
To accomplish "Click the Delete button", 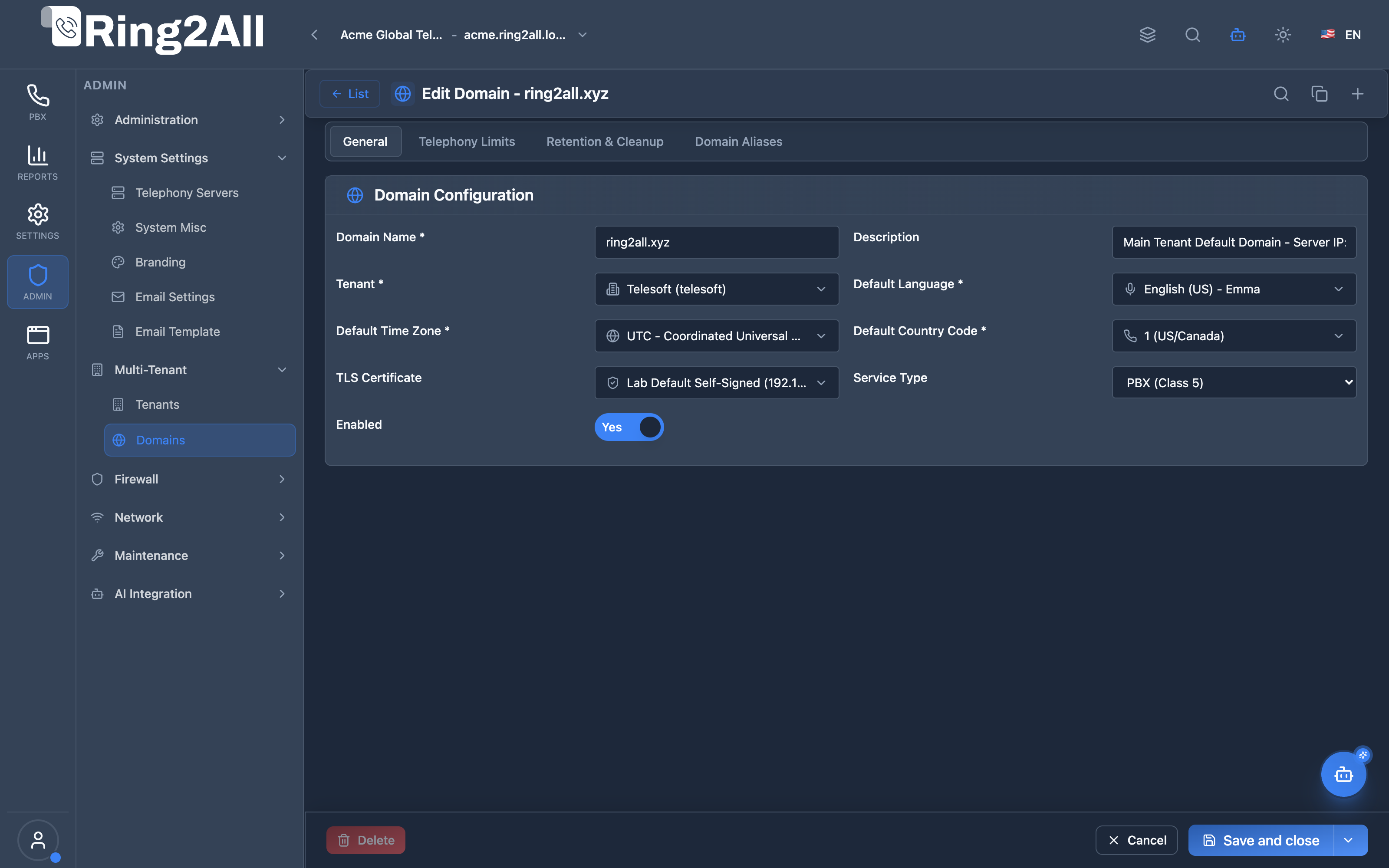I will click(365, 841).
